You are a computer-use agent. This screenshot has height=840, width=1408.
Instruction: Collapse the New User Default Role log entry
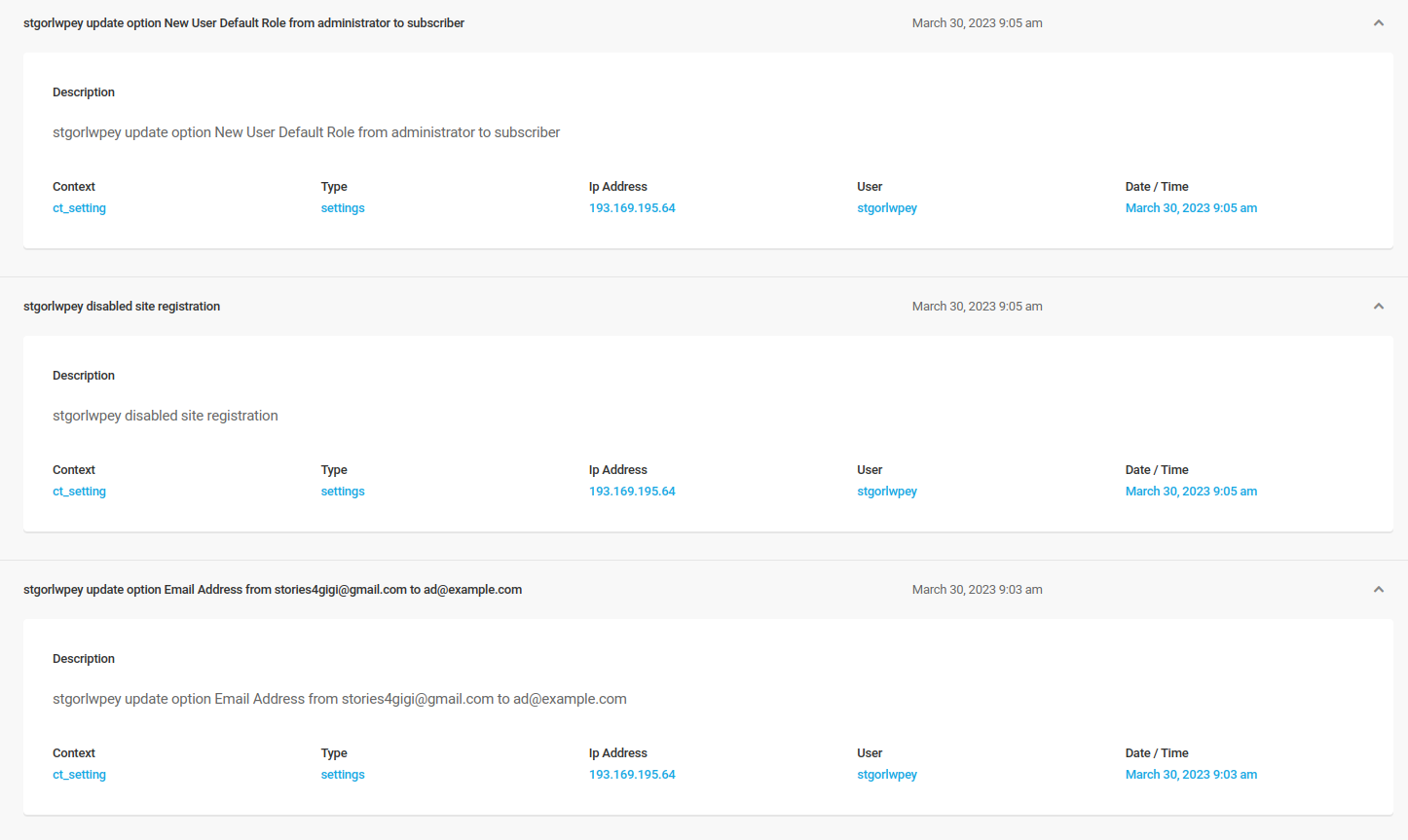pyautogui.click(x=1378, y=23)
